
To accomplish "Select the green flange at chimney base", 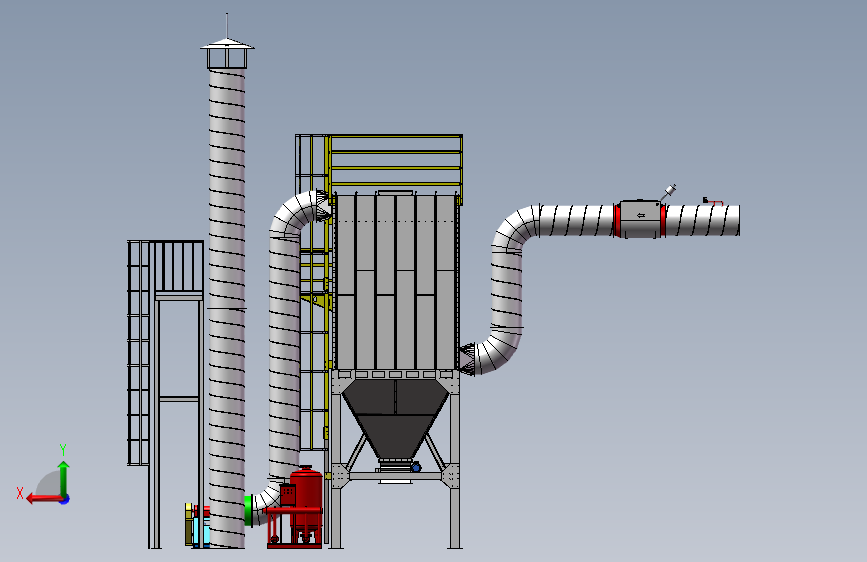I will coord(248,509).
